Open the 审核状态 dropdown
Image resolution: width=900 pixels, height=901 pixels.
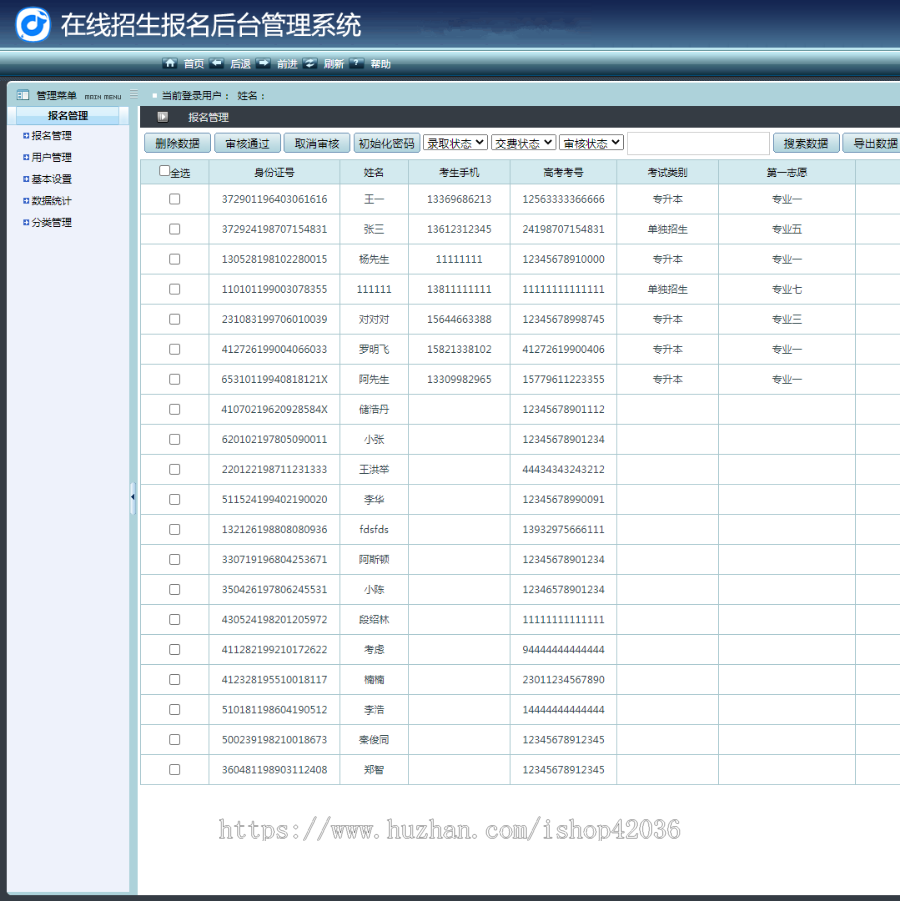point(591,143)
